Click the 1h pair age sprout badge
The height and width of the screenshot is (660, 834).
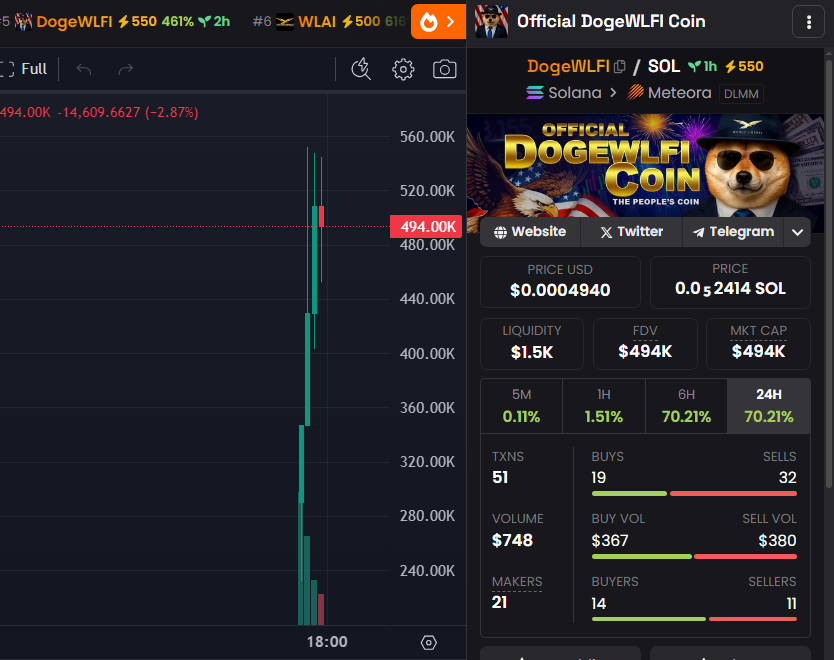click(x=703, y=66)
